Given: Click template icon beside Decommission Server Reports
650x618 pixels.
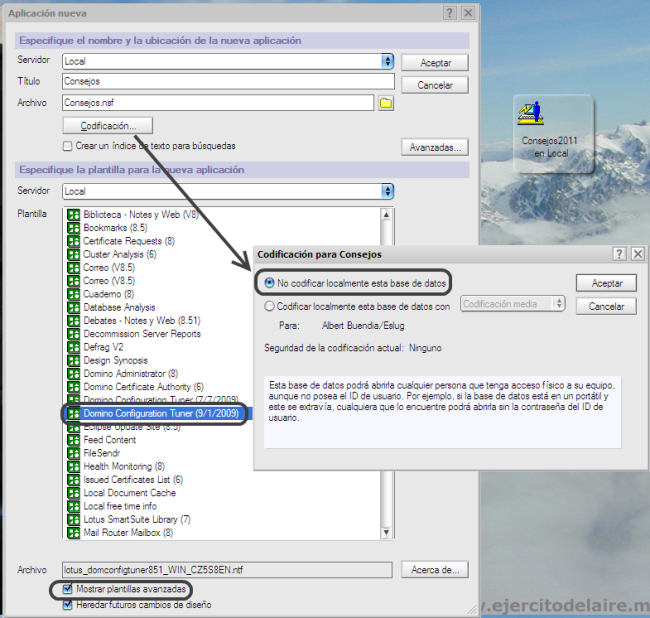Looking at the screenshot, I should [73, 334].
